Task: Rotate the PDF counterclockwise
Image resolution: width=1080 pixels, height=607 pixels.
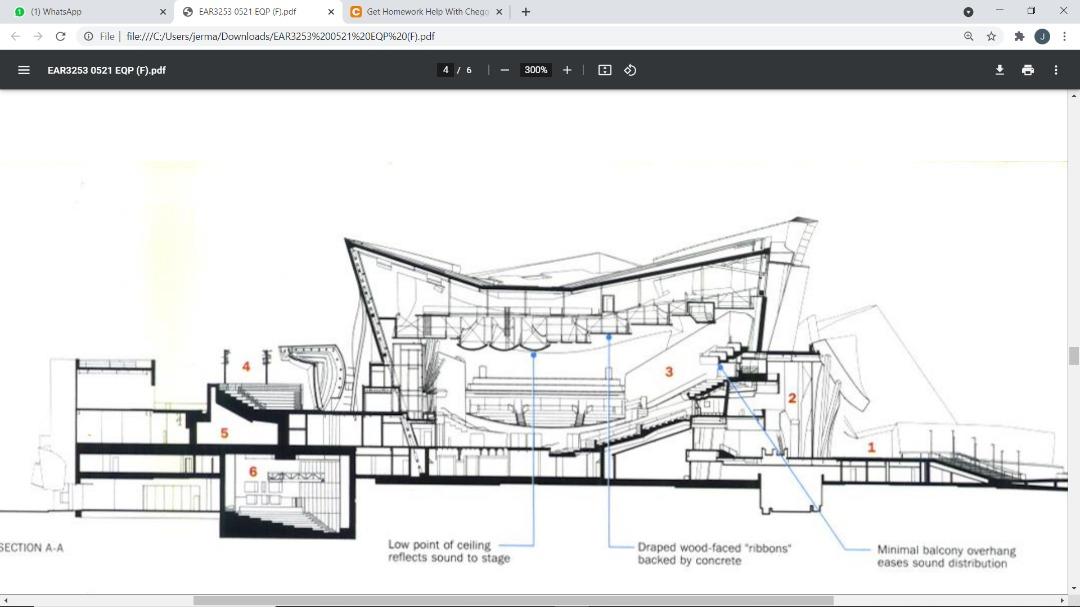Action: point(630,70)
